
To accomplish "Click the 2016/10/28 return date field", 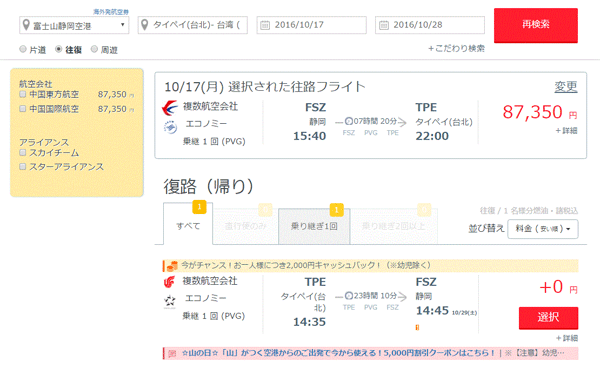I will 430,25.
